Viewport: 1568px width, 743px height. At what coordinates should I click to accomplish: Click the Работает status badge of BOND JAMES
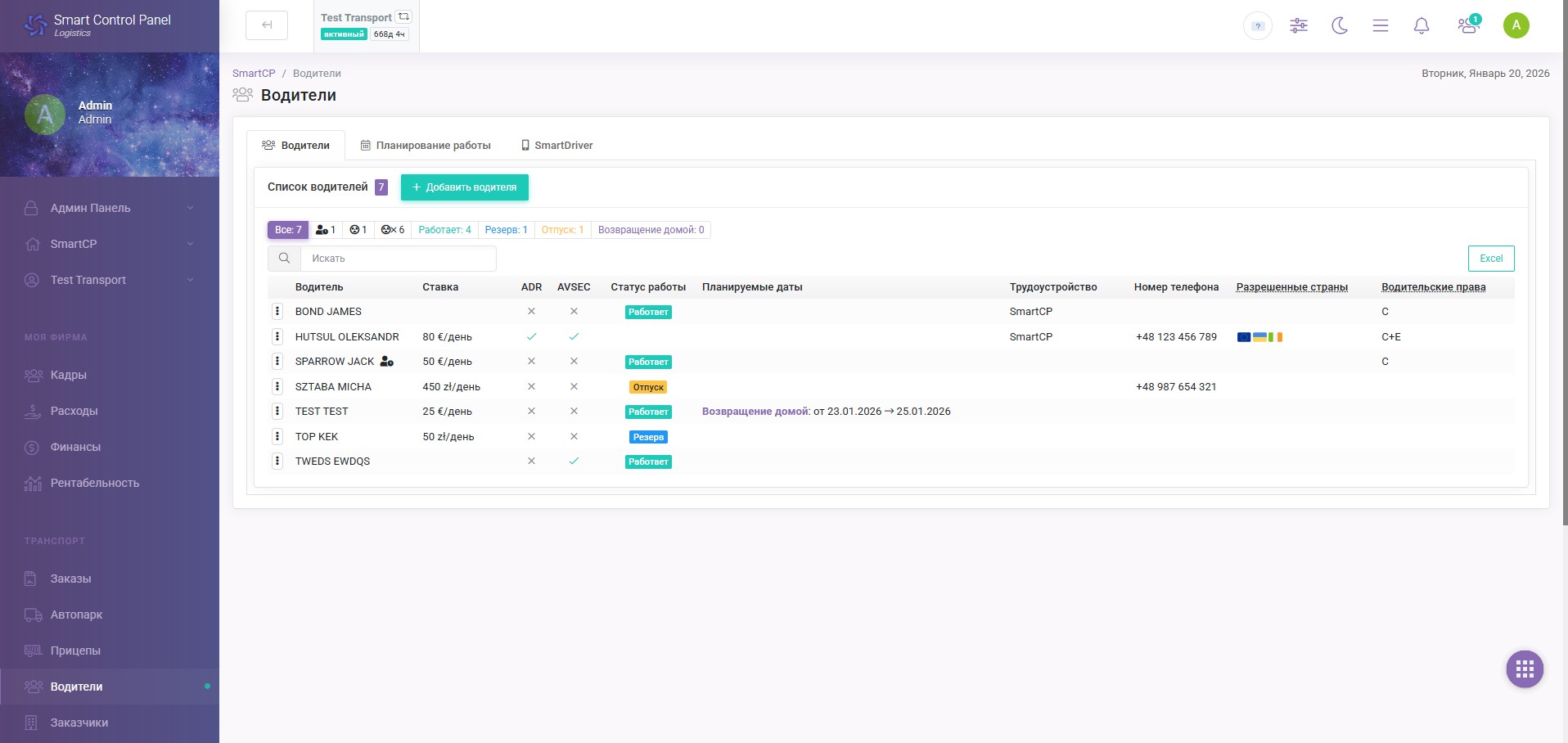point(648,312)
